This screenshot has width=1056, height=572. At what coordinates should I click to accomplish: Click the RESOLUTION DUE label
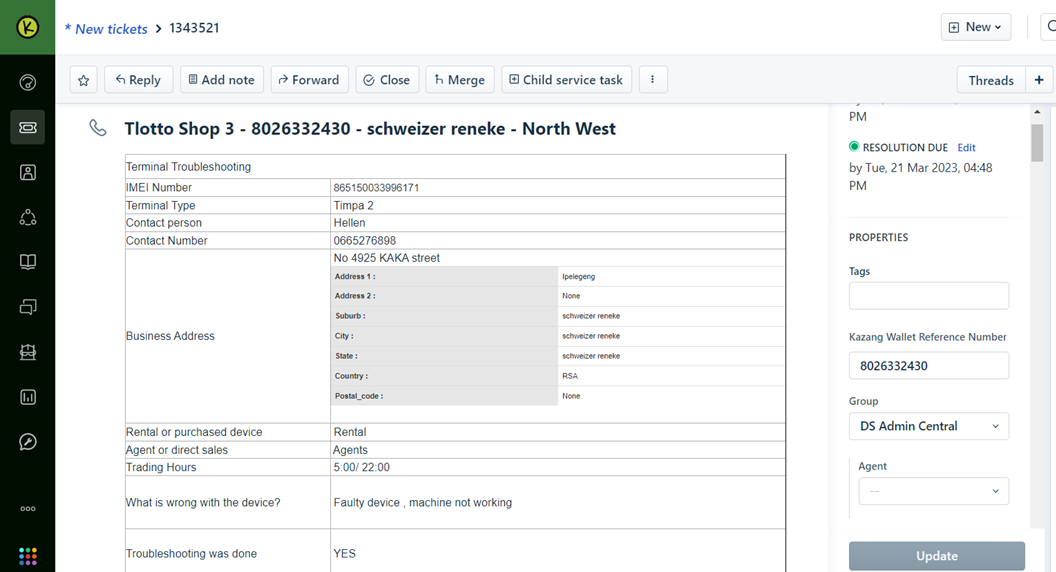click(905, 148)
